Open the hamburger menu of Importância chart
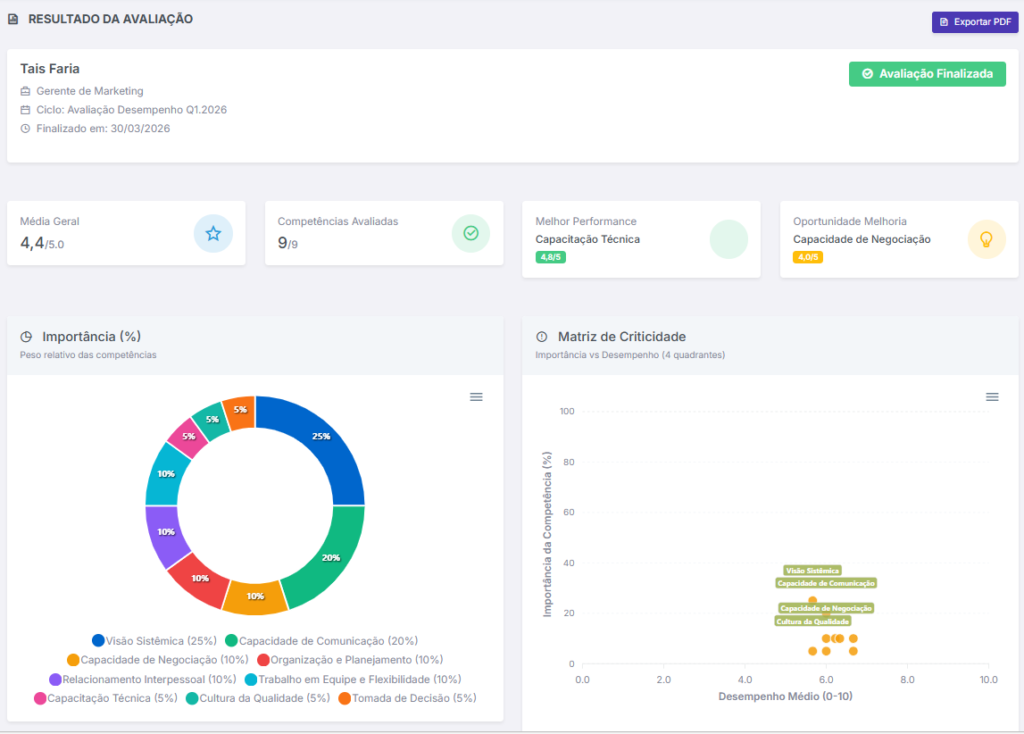The image size is (1024, 734). tap(476, 397)
